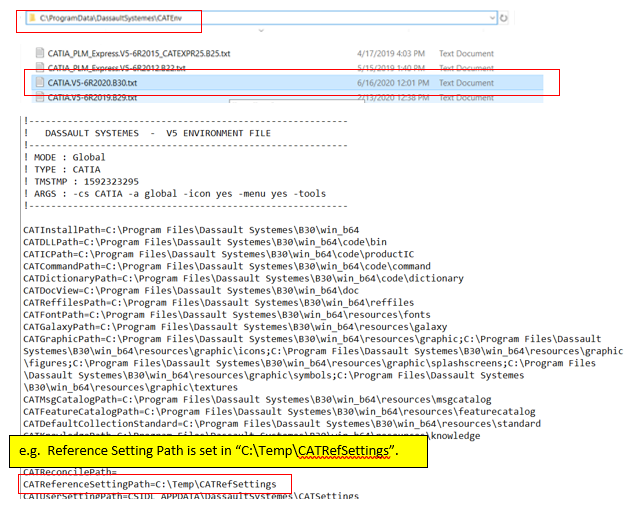The width and height of the screenshot is (629, 513).
Task: Click the TMSTMP : 1592323295 line
Action: 81,181
